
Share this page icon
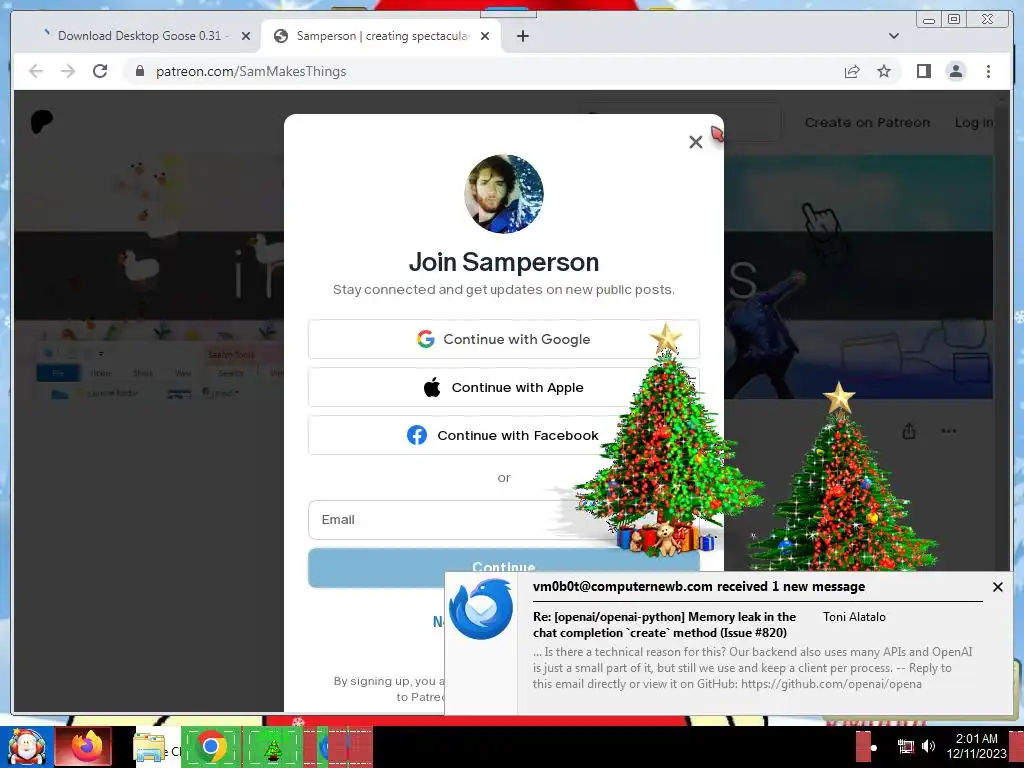[852, 71]
